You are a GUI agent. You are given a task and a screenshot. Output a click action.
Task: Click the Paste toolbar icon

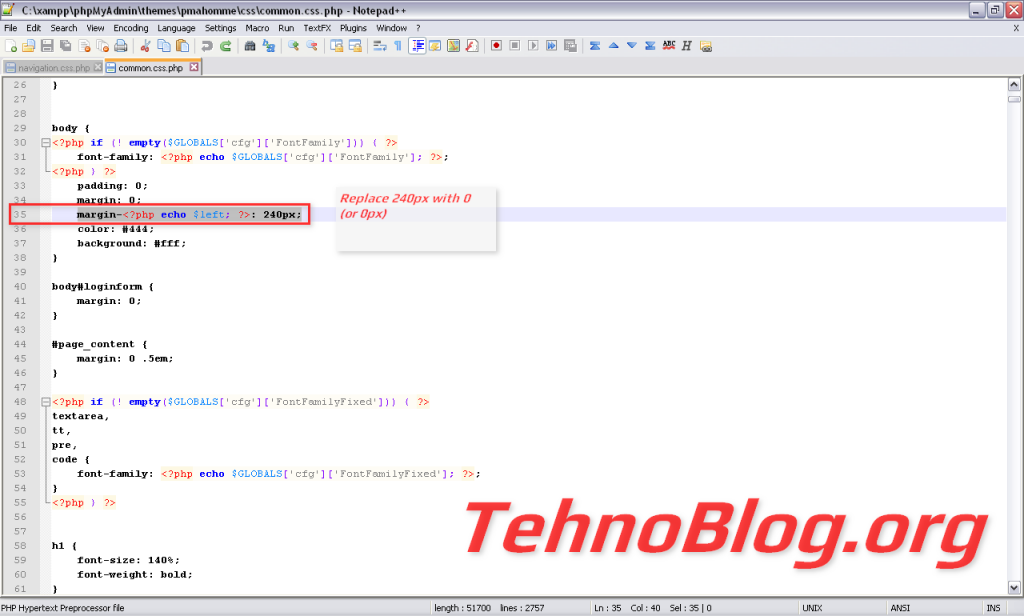pos(180,45)
